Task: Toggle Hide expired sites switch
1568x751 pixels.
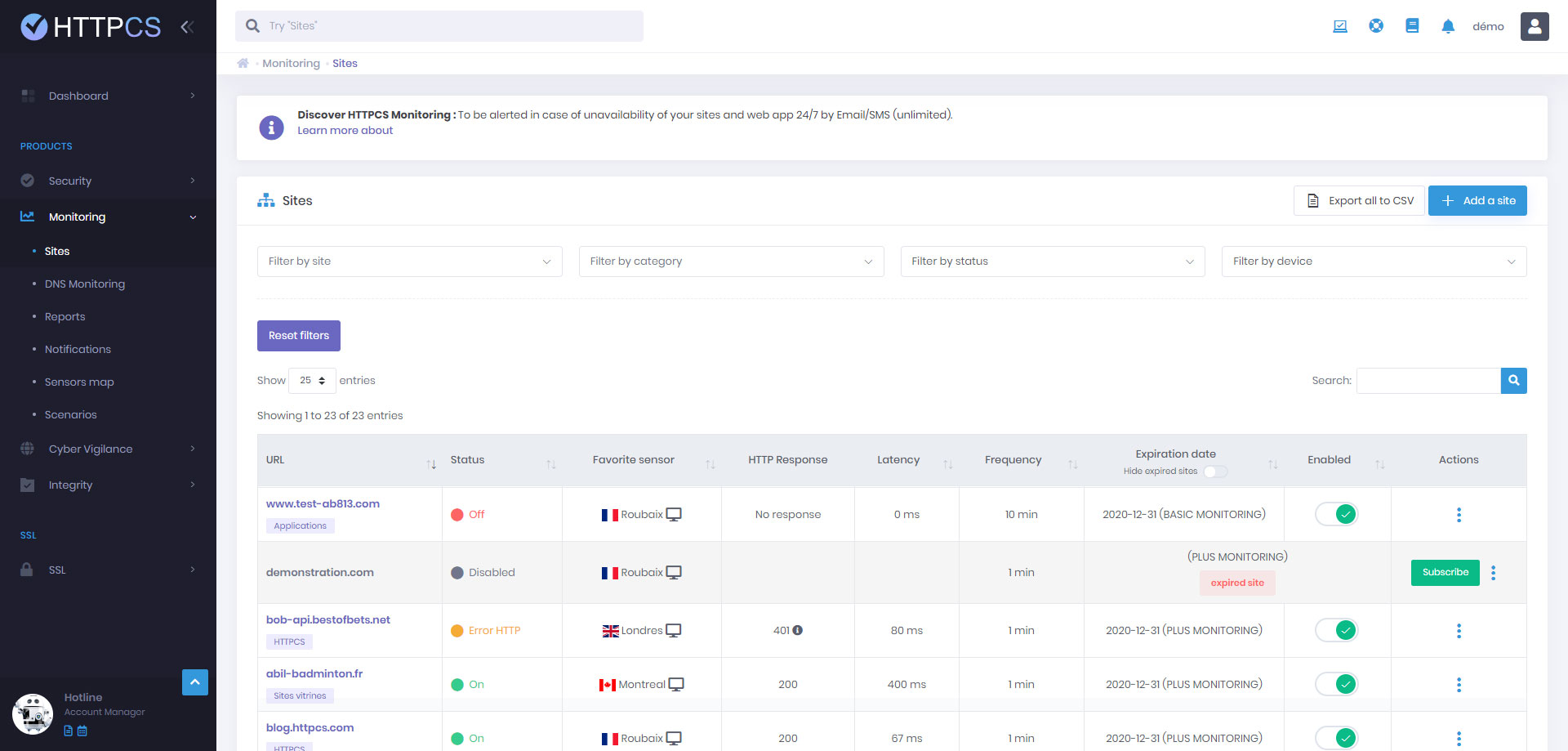Action: pyautogui.click(x=1215, y=472)
